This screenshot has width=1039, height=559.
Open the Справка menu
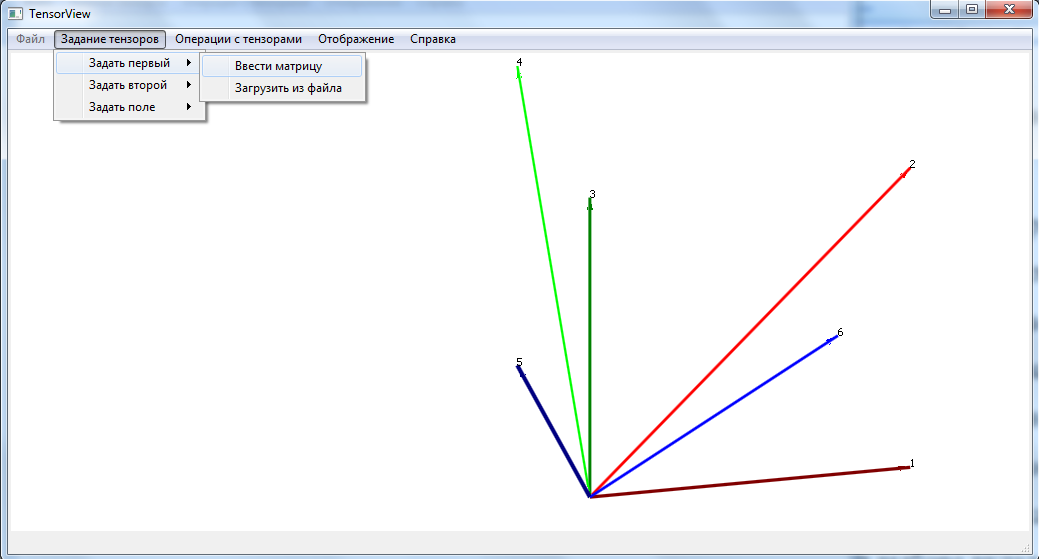433,39
